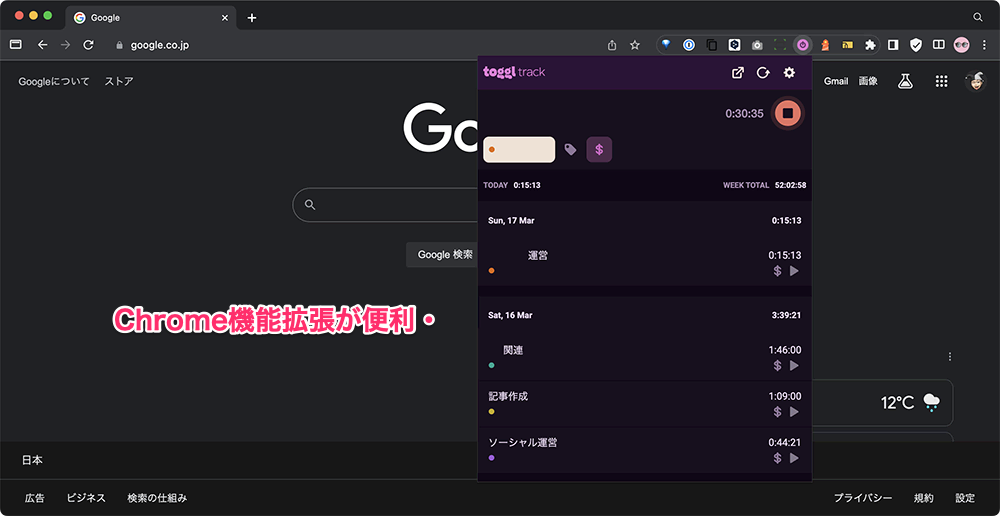Click the week total 52:02:58 value
The width and height of the screenshot is (1000, 516).
(x=790, y=186)
